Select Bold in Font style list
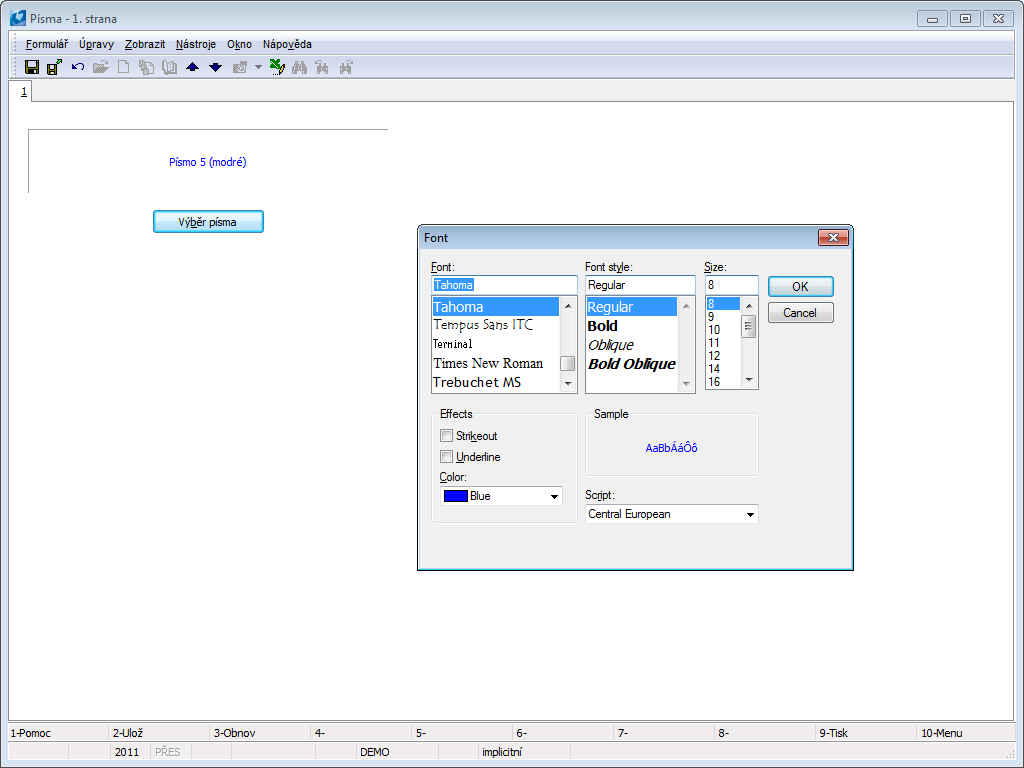The image size is (1024, 768). coord(603,326)
